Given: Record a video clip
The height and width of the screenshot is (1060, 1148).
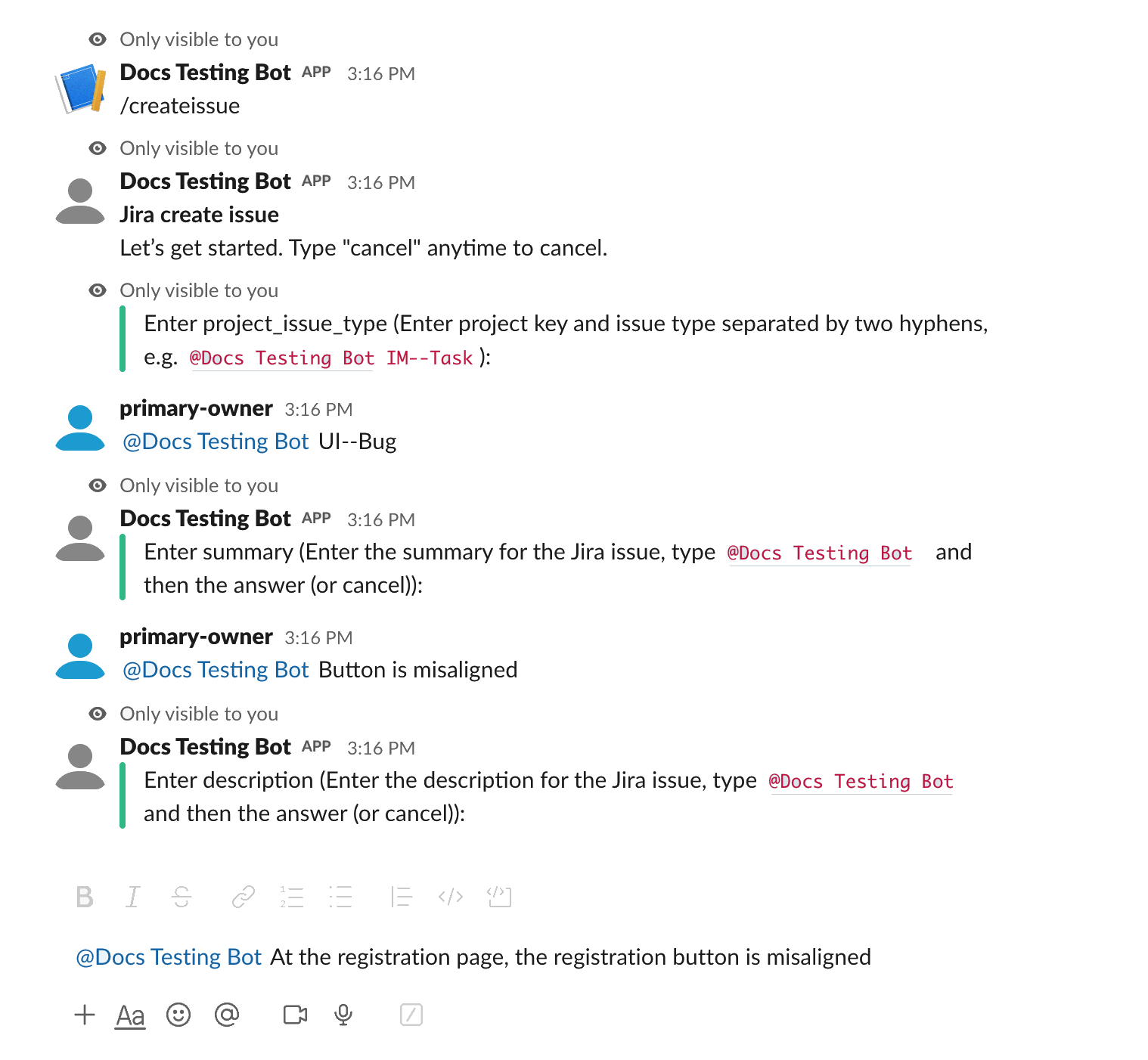Looking at the screenshot, I should 295,1015.
